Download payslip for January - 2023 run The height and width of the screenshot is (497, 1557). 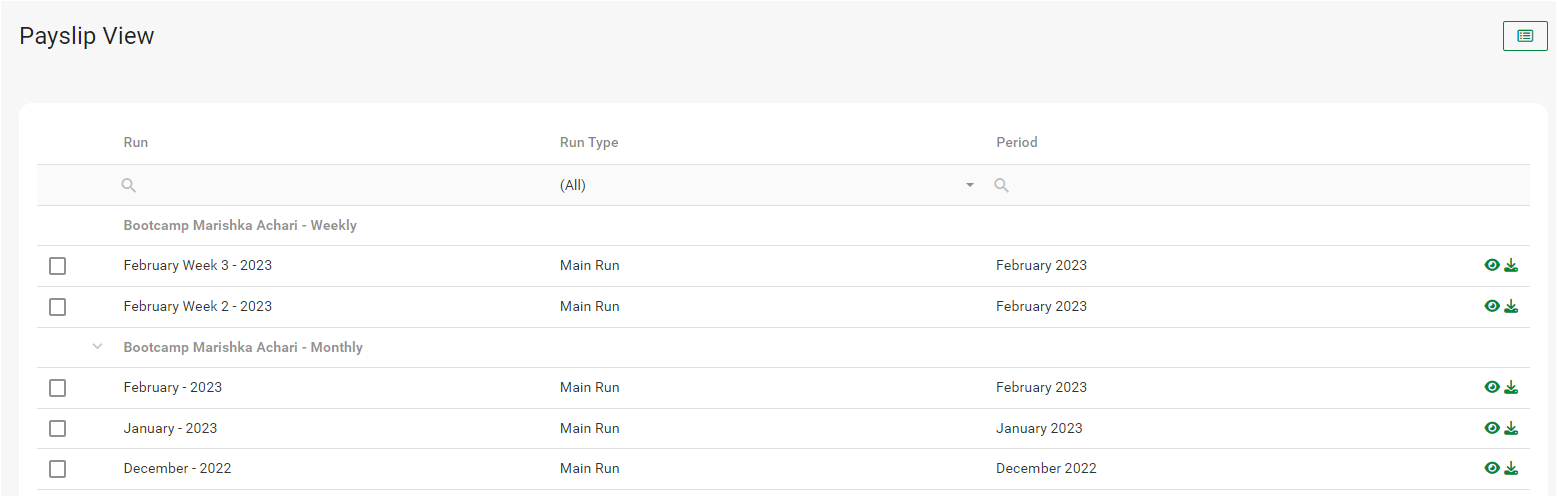[x=1511, y=428]
